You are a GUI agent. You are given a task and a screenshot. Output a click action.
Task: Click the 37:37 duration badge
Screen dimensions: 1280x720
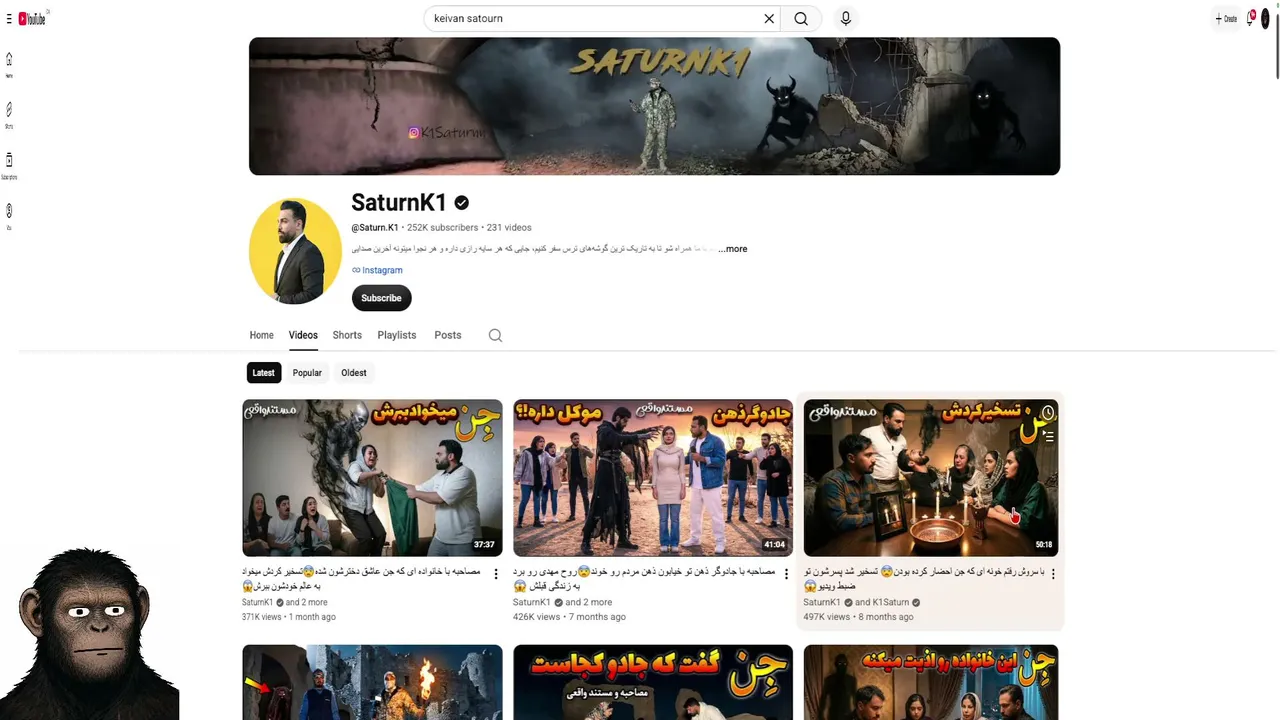484,545
